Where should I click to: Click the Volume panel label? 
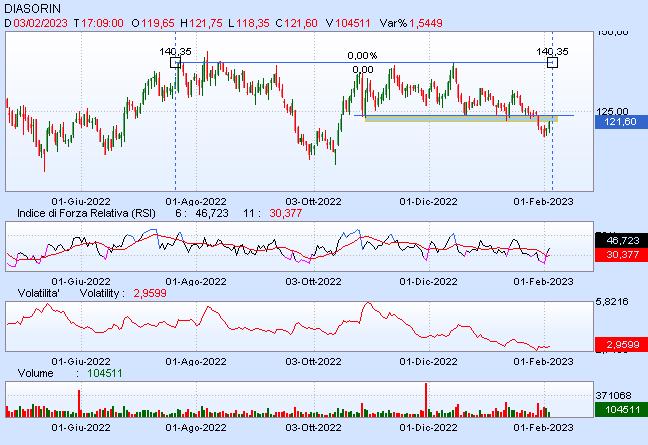click(x=35, y=374)
